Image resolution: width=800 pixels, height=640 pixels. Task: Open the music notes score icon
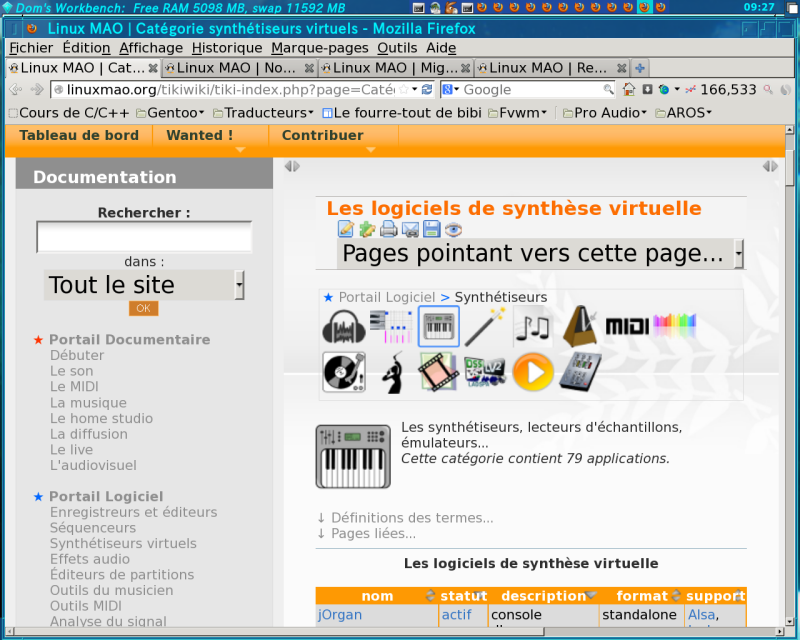(532, 327)
